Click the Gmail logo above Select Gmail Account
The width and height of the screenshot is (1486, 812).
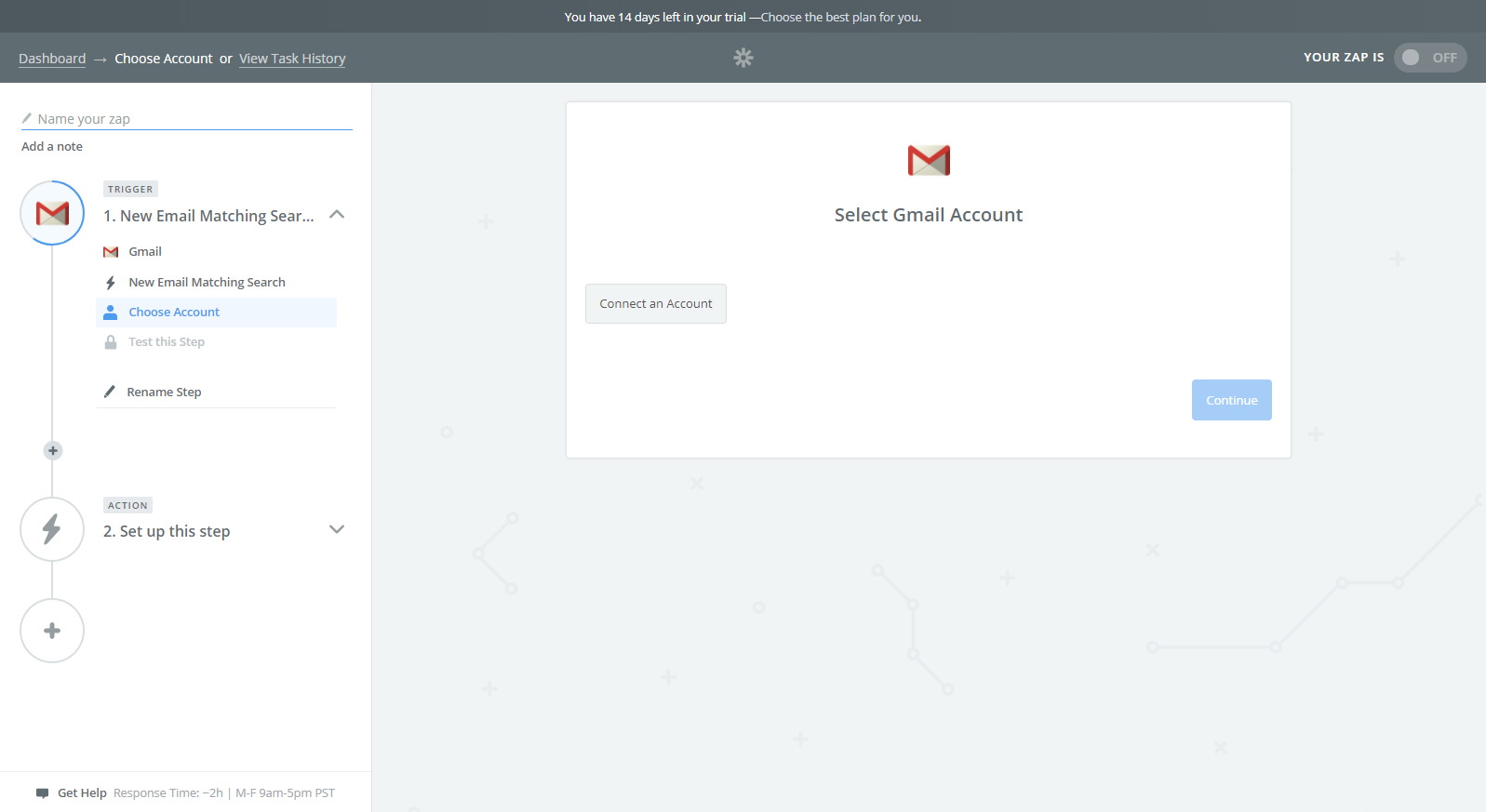(929, 161)
